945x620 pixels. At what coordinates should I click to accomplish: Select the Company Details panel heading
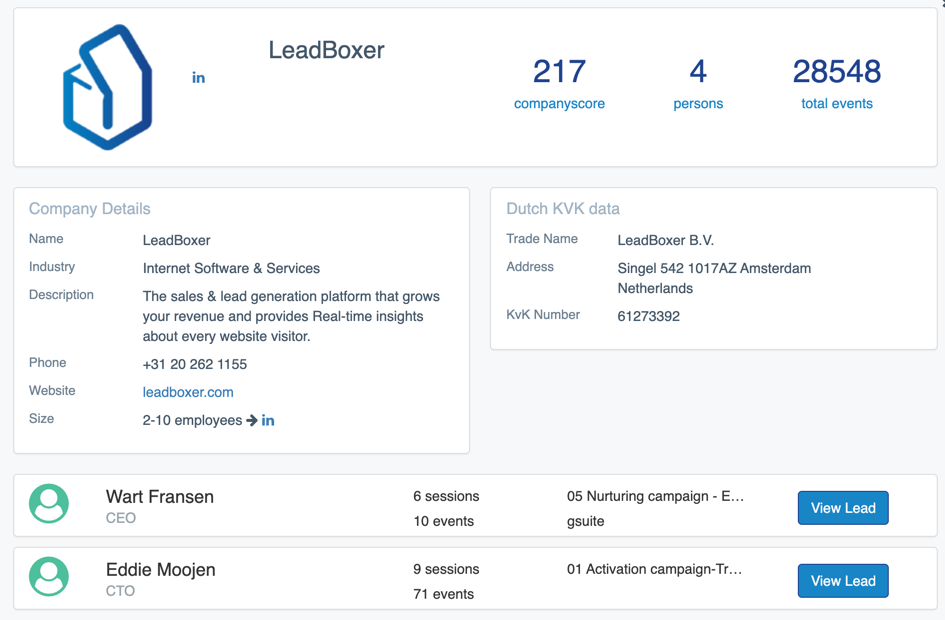click(90, 208)
